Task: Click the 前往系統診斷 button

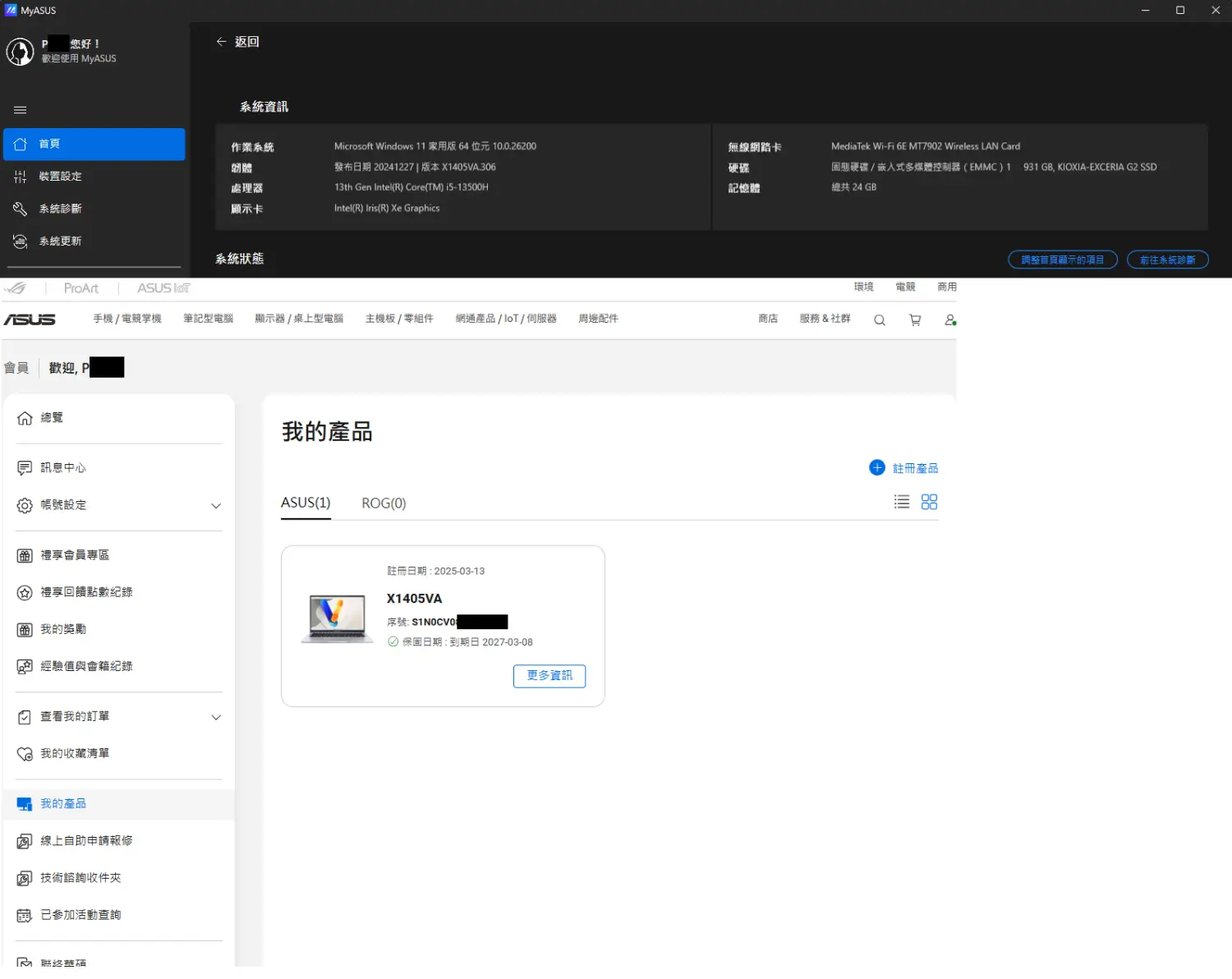Action: tap(1167, 260)
